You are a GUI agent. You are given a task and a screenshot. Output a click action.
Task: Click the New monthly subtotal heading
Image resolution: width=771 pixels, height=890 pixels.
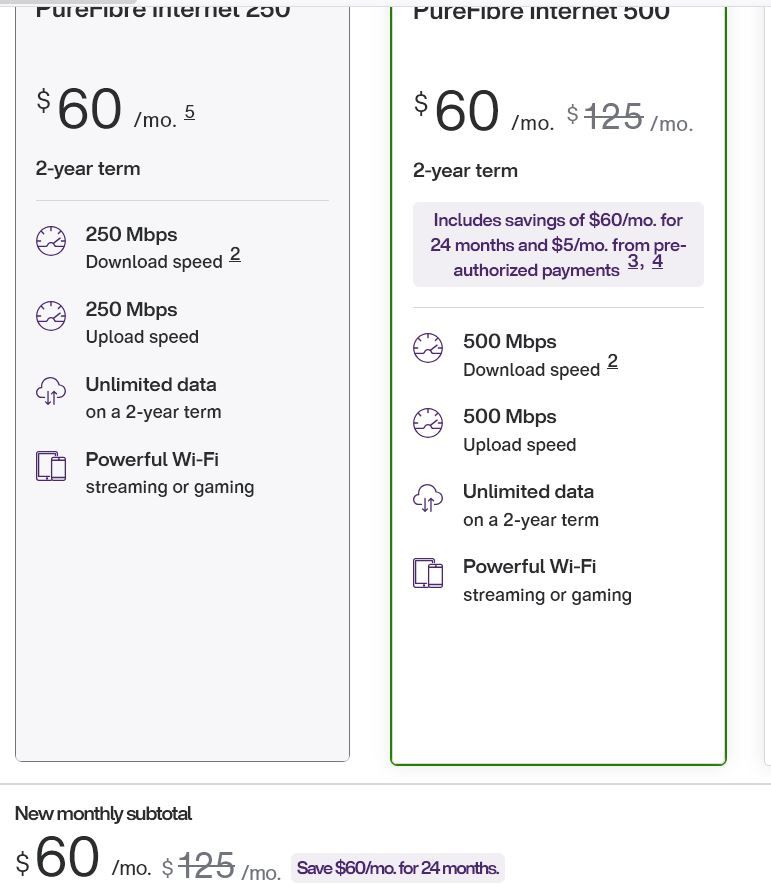(x=103, y=814)
